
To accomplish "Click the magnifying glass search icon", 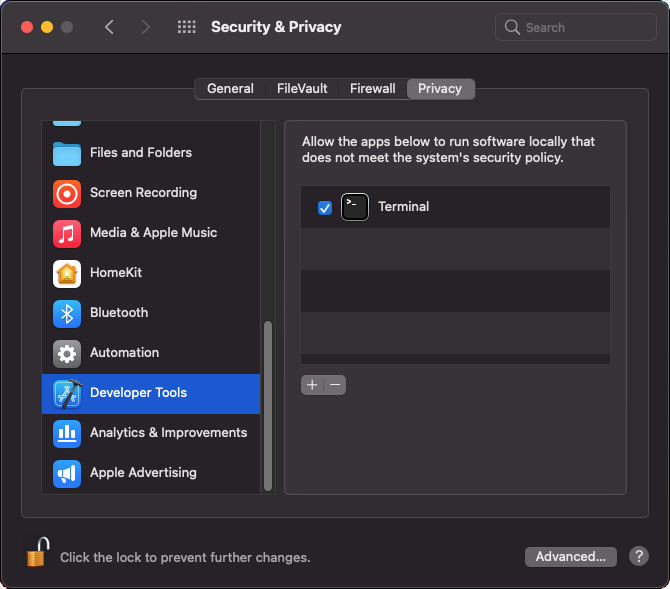I will [512, 27].
